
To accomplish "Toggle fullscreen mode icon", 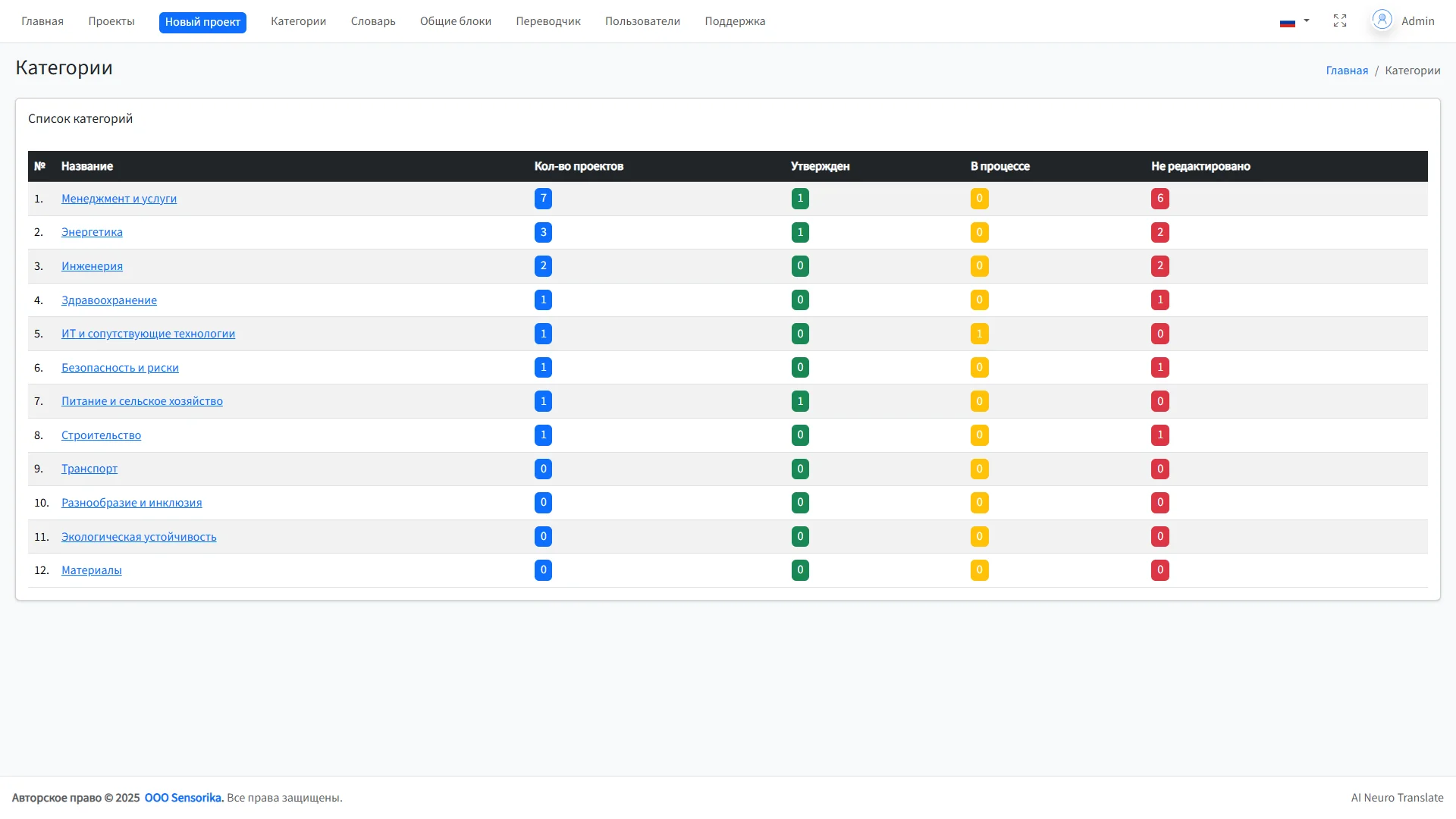I will click(x=1340, y=21).
